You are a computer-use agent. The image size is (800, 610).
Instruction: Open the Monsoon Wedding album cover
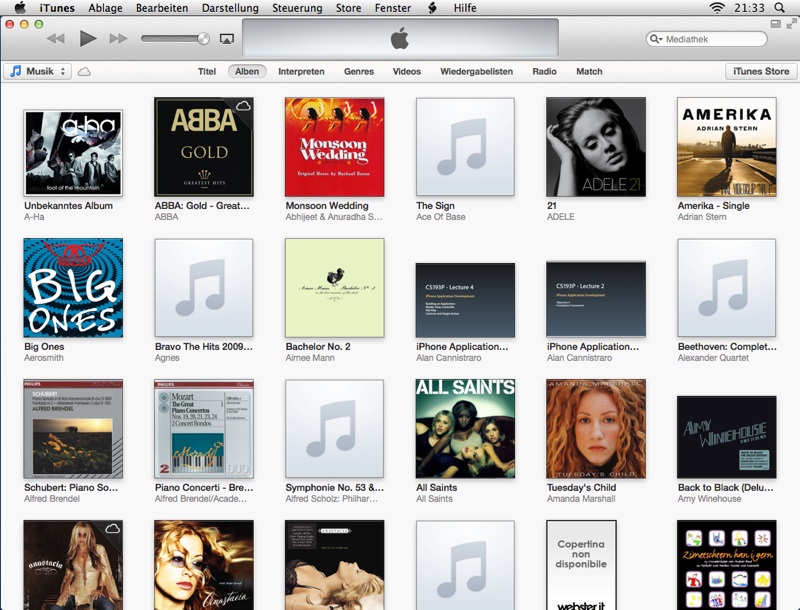click(334, 147)
